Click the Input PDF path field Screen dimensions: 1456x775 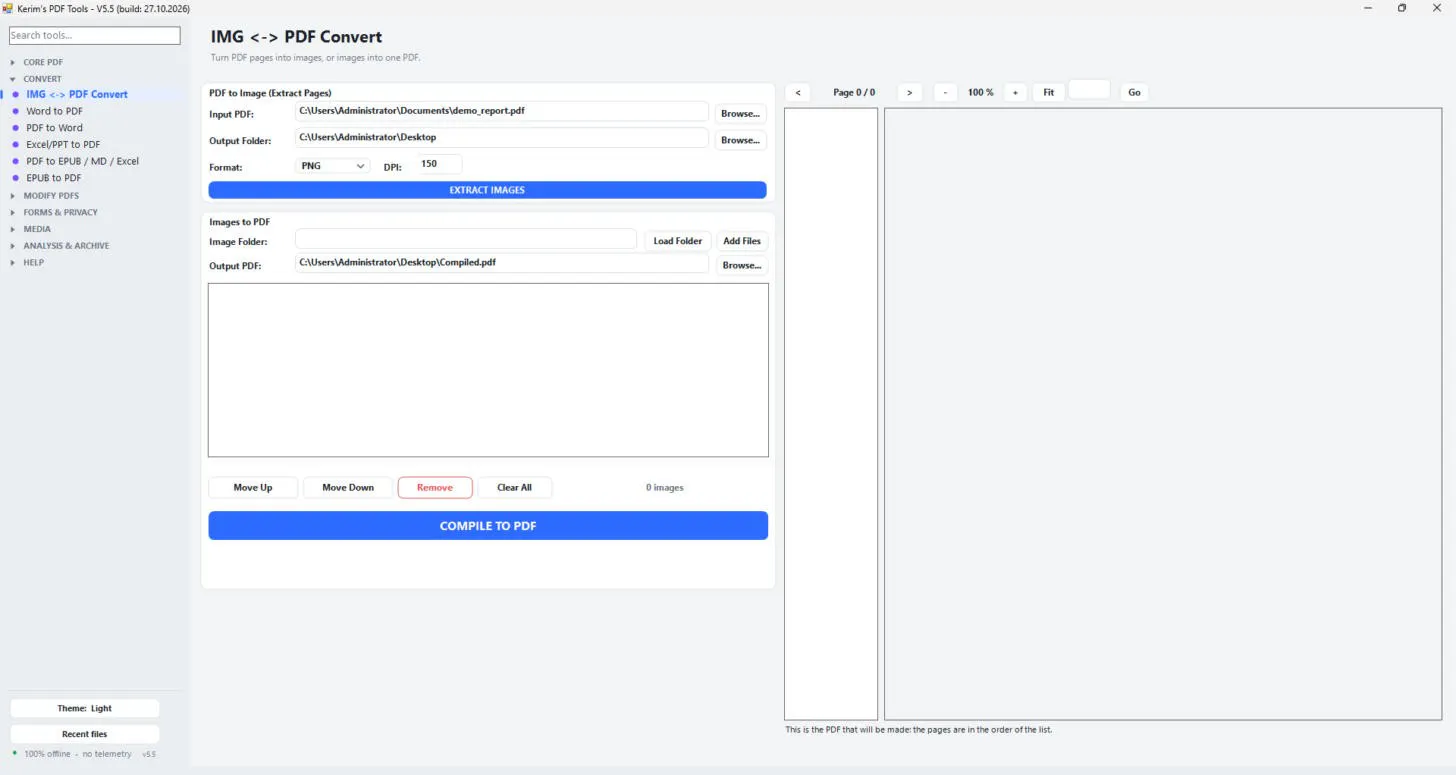click(502, 111)
